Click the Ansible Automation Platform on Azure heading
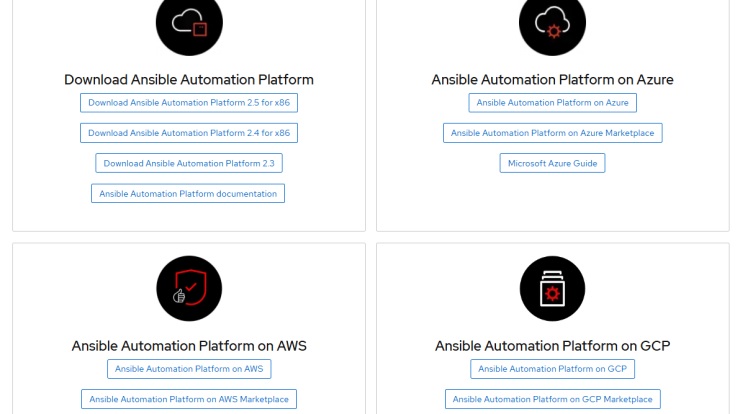The width and height of the screenshot is (740, 414). [552, 79]
